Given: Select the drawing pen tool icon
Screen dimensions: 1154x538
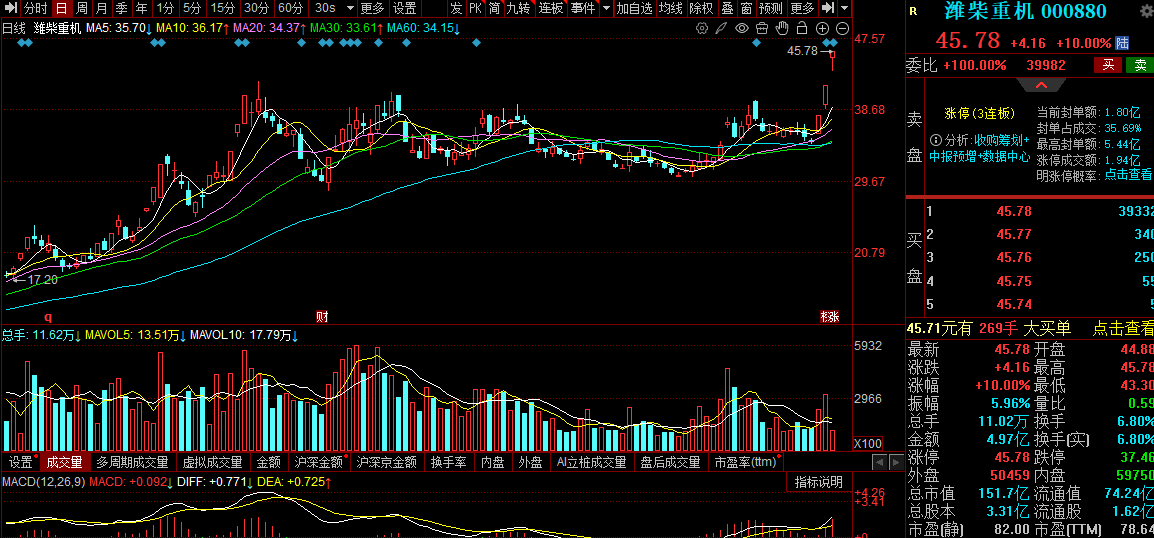Looking at the screenshot, I should (x=722, y=28).
